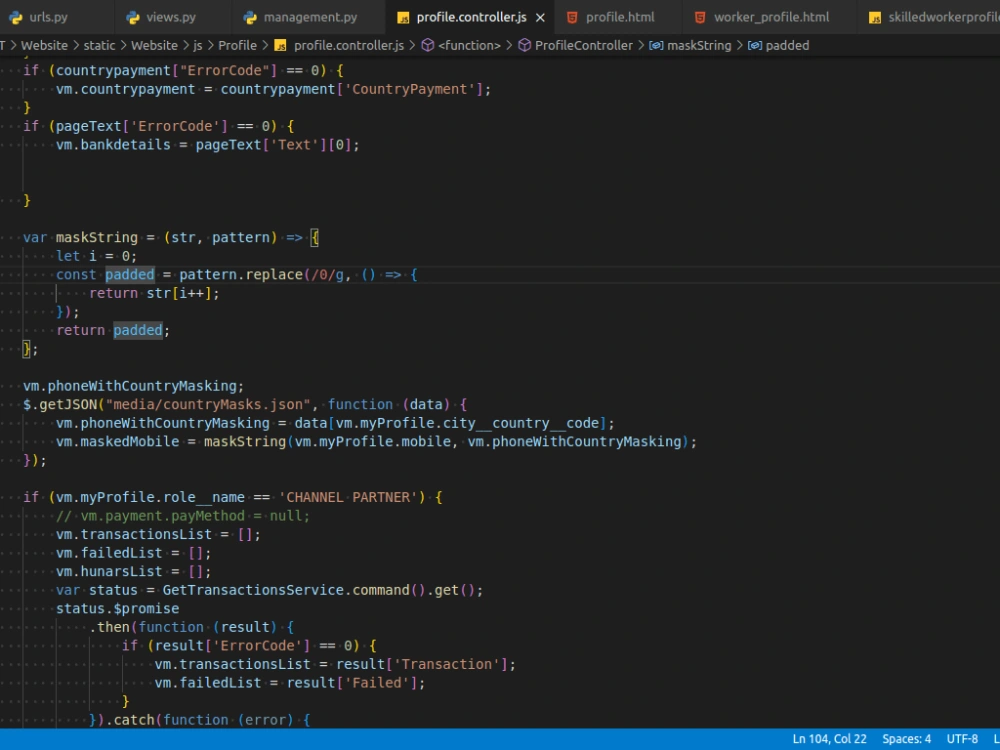Viewport: 1000px width, 750px height.
Task: Click commented 'vm.payment.payMethod = null' line
Action: [x=182, y=516]
